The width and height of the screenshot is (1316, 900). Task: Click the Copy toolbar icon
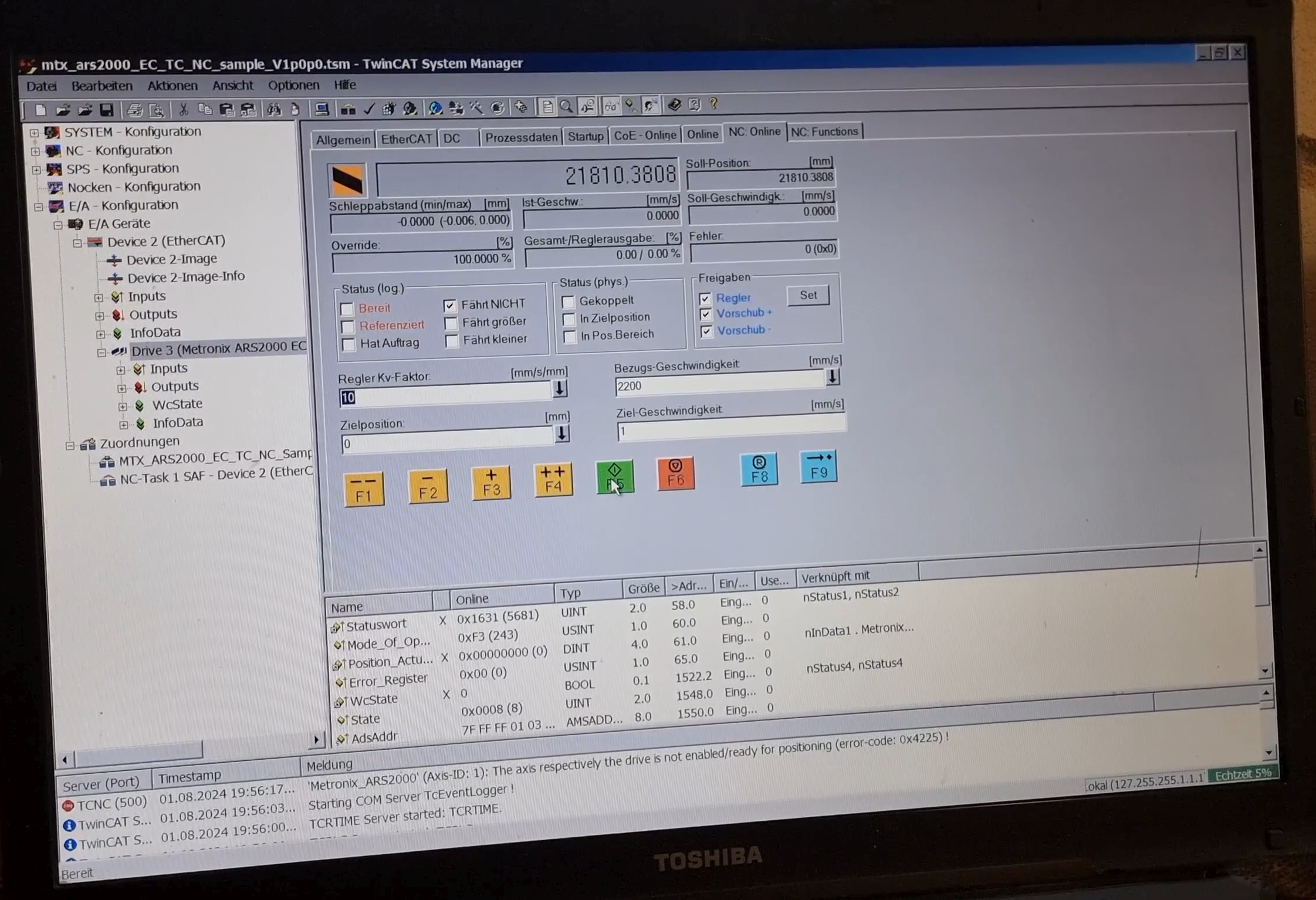(x=205, y=110)
